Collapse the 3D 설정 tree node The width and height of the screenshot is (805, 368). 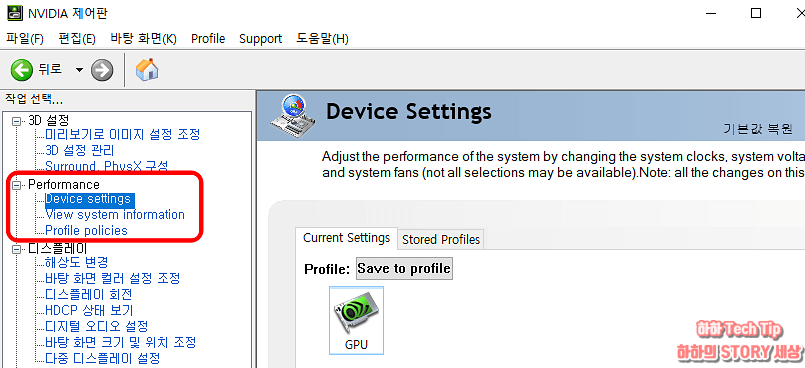tap(17, 122)
